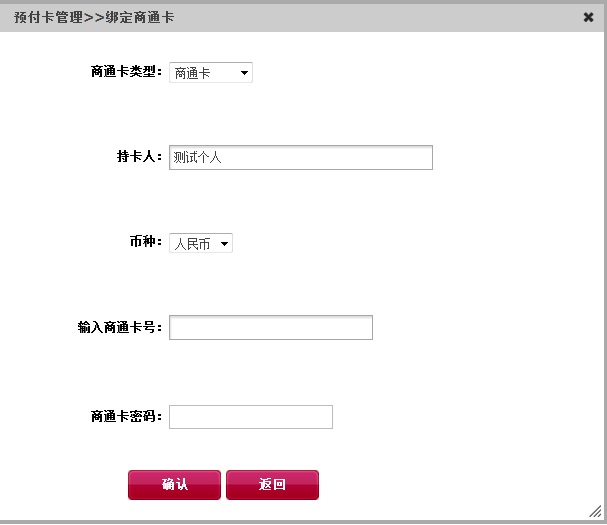Open the 商通卡类型 dropdown list
This screenshot has width=607, height=525.
pyautogui.click(x=211, y=72)
